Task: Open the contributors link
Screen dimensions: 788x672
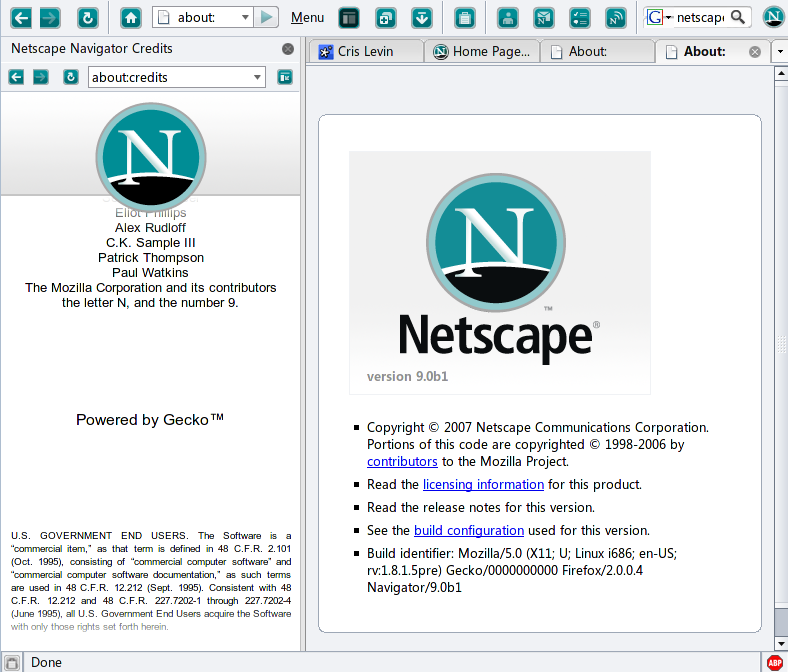Action: pyautogui.click(x=402, y=461)
